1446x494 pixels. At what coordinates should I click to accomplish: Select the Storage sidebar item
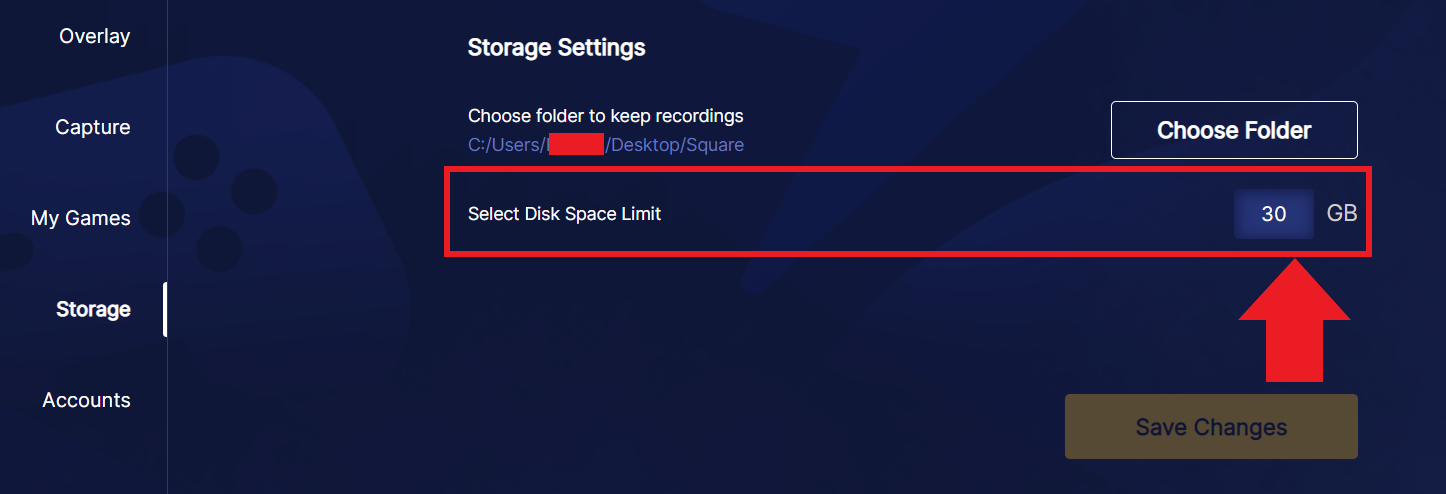(93, 310)
